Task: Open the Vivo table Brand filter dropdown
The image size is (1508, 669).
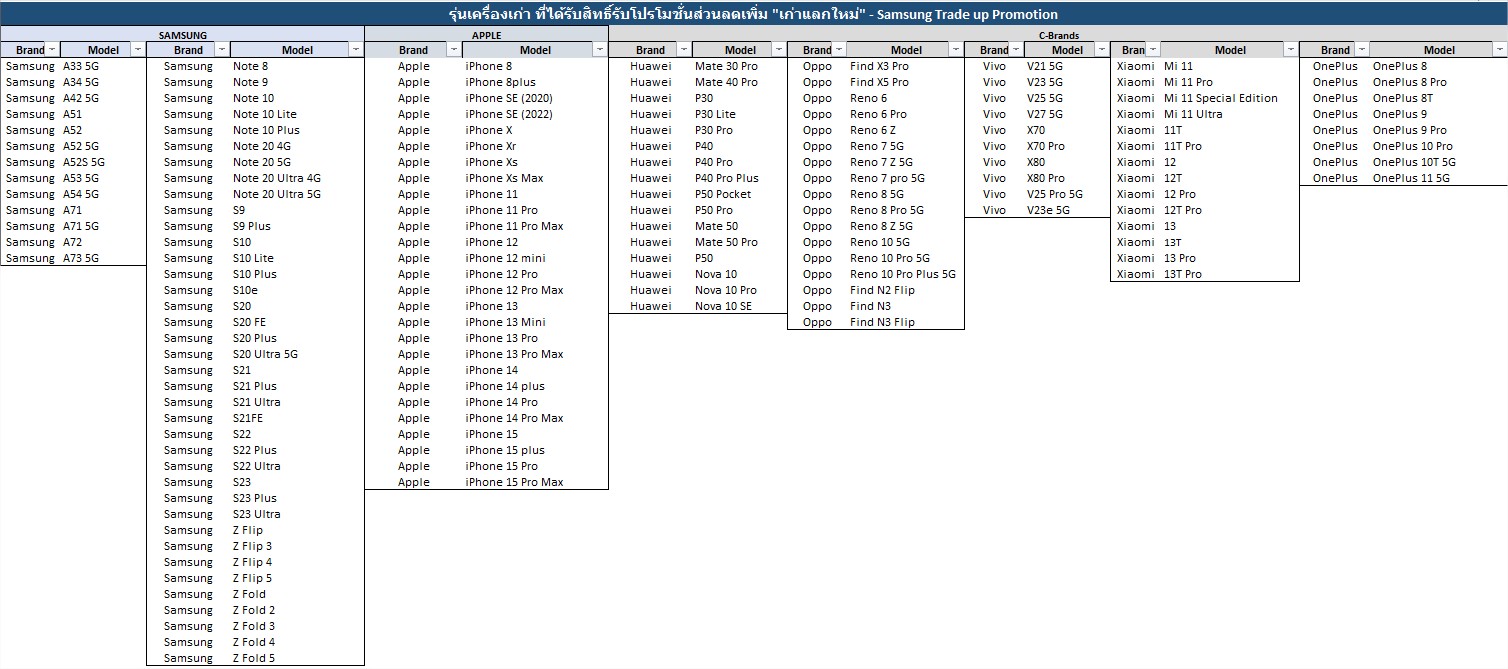Action: coord(1016,50)
